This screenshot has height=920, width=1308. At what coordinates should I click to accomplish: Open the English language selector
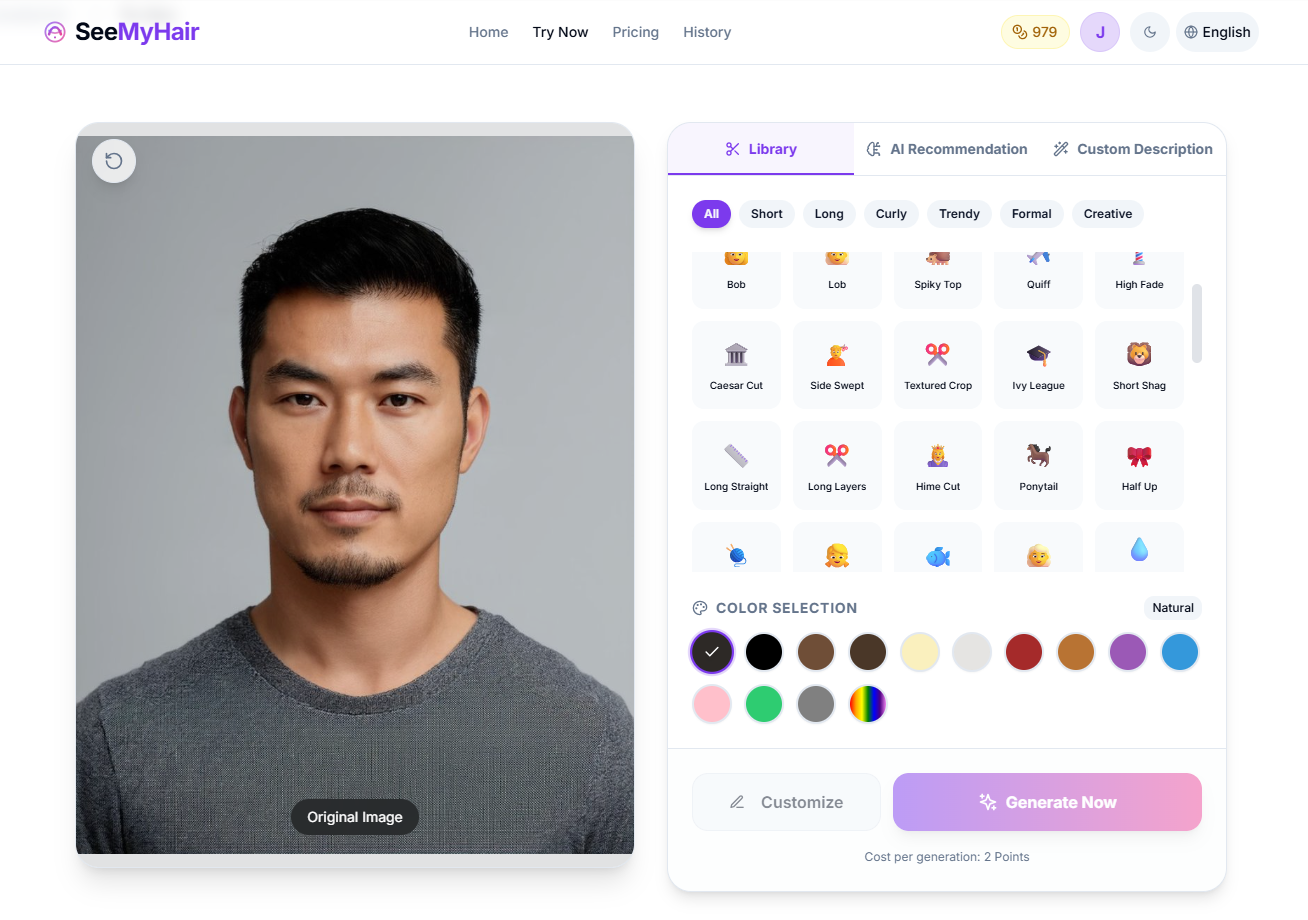point(1217,31)
